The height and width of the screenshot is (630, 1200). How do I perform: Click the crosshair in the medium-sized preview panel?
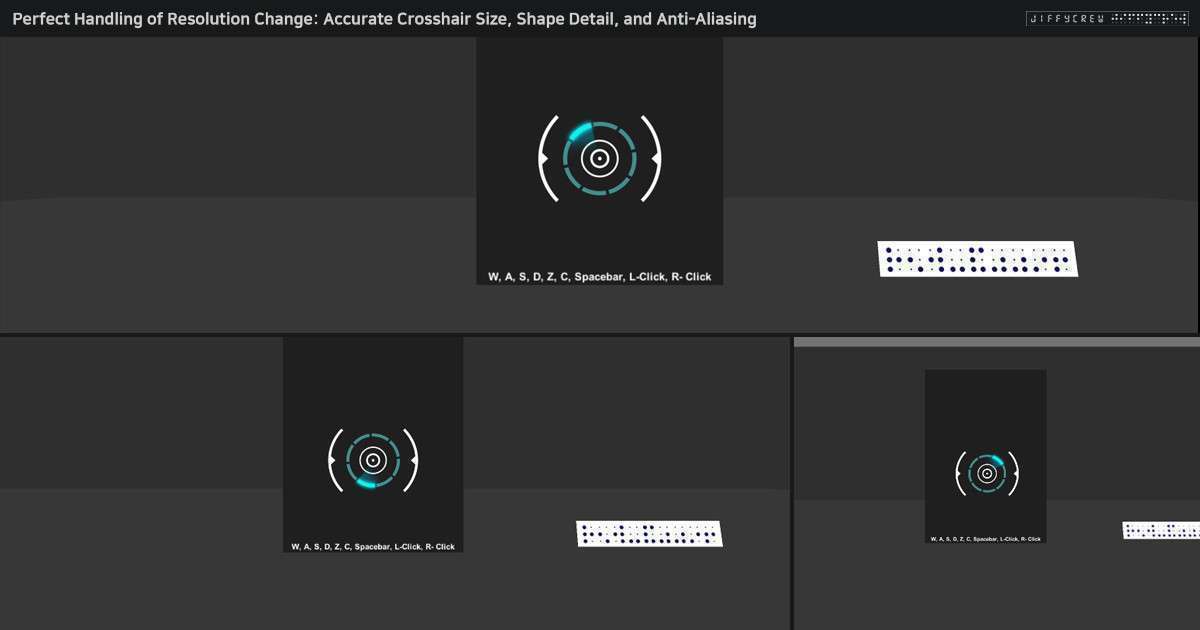373,460
